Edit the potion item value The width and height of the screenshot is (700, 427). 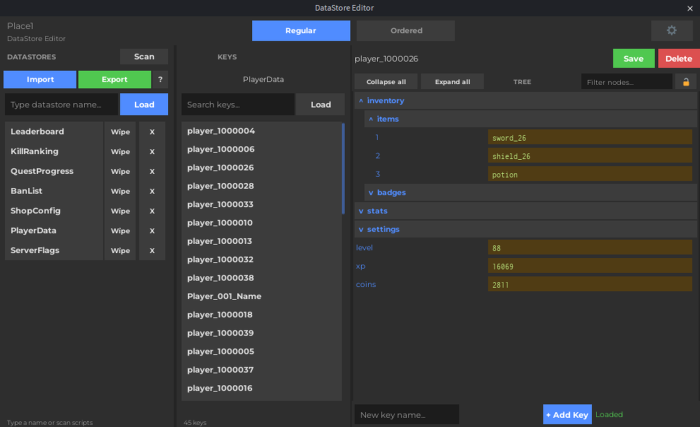point(590,174)
